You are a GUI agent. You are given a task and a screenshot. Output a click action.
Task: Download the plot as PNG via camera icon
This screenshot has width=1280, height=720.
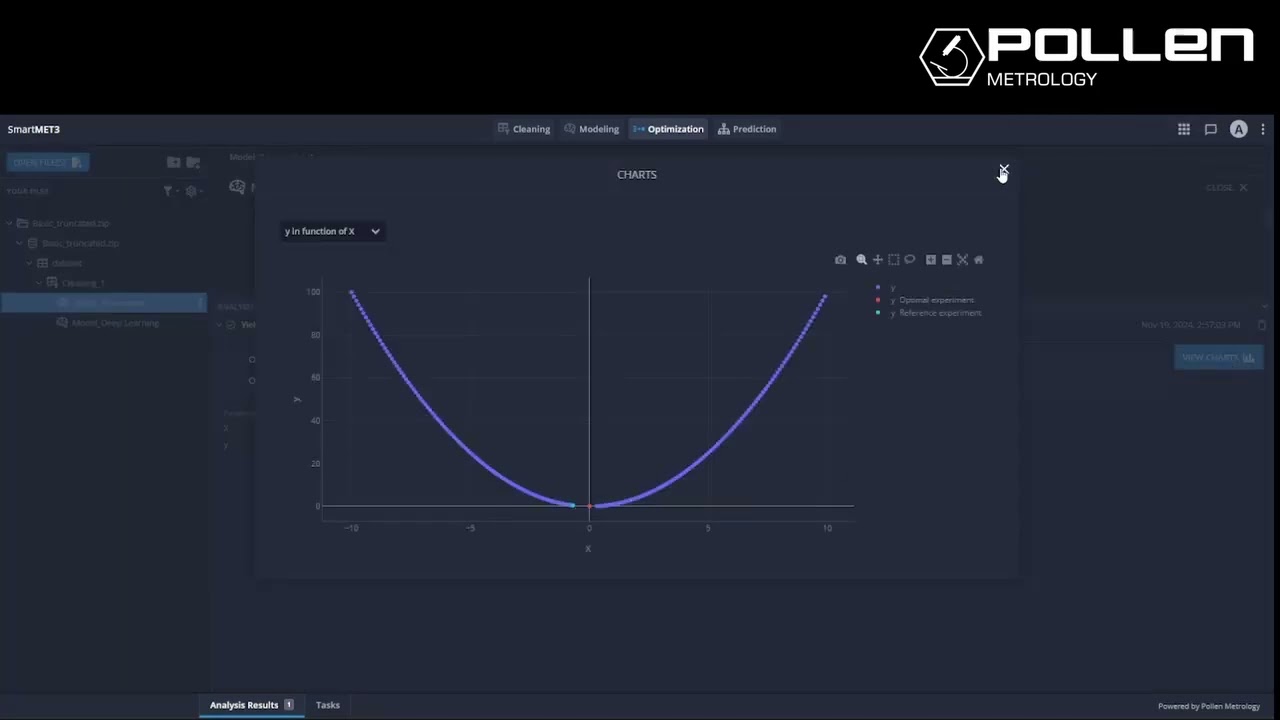coord(840,260)
